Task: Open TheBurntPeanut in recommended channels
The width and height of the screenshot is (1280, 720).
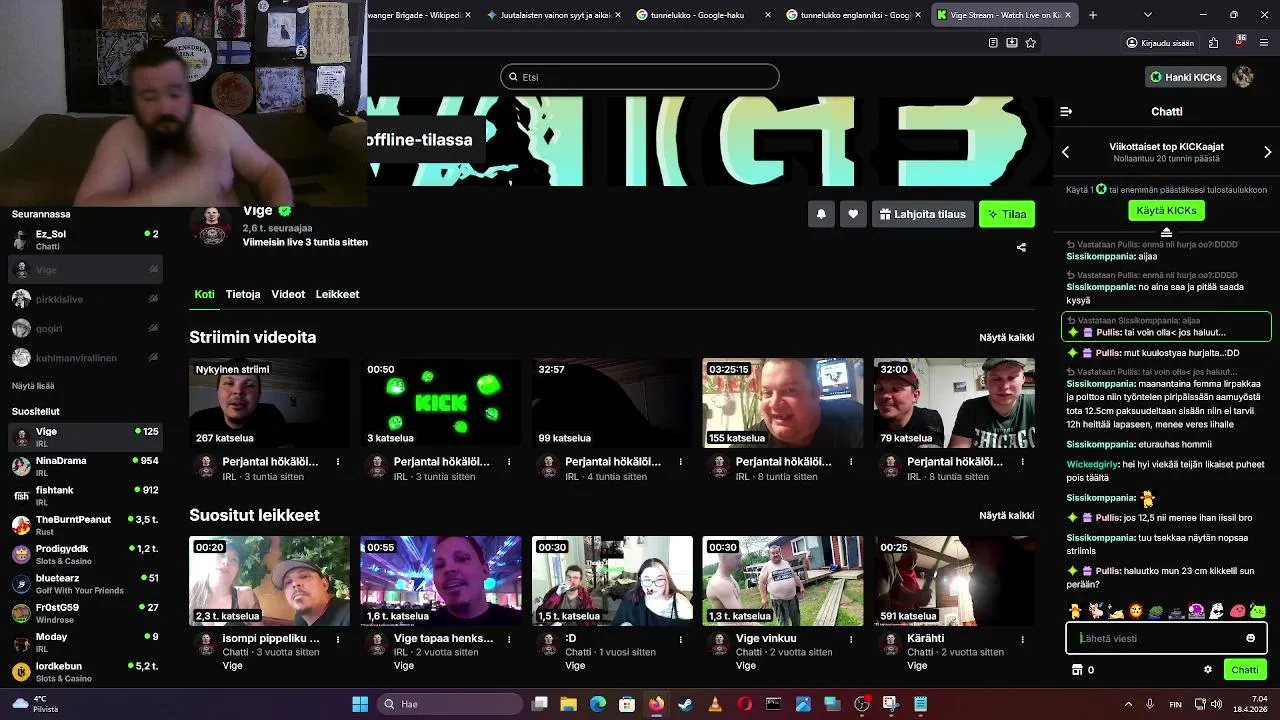Action: point(85,525)
